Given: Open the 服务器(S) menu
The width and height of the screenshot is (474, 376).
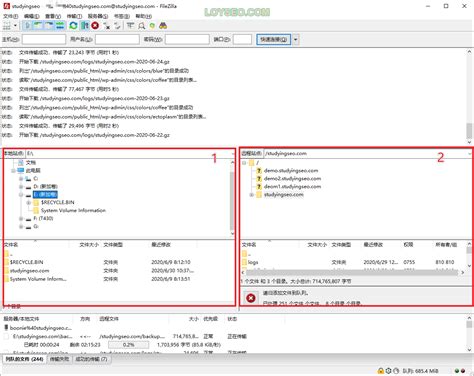Looking at the screenshot, I should (x=98, y=16).
